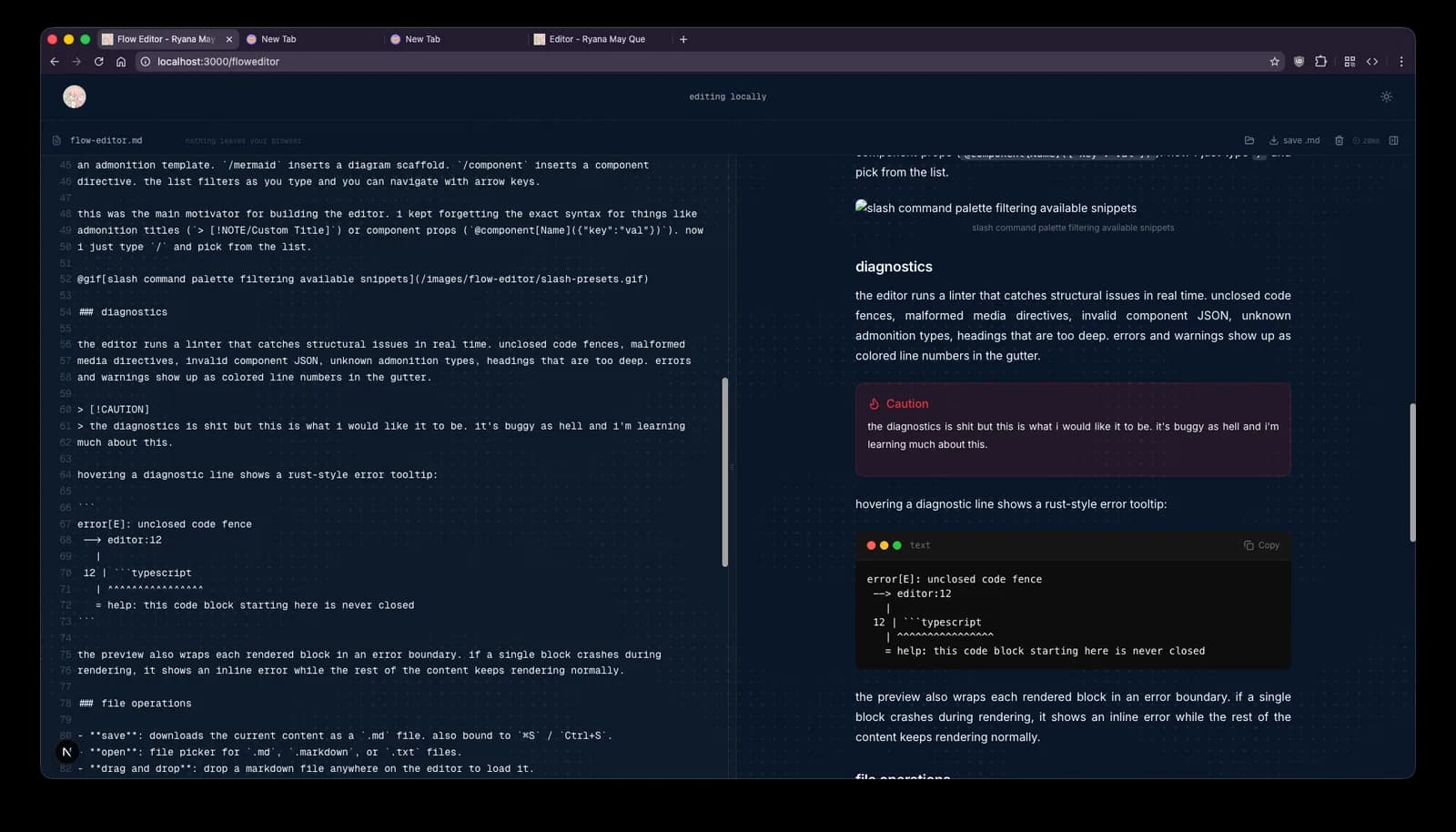The height and width of the screenshot is (832, 1456).
Task: Click the 'text' language label on code block
Action: (920, 545)
